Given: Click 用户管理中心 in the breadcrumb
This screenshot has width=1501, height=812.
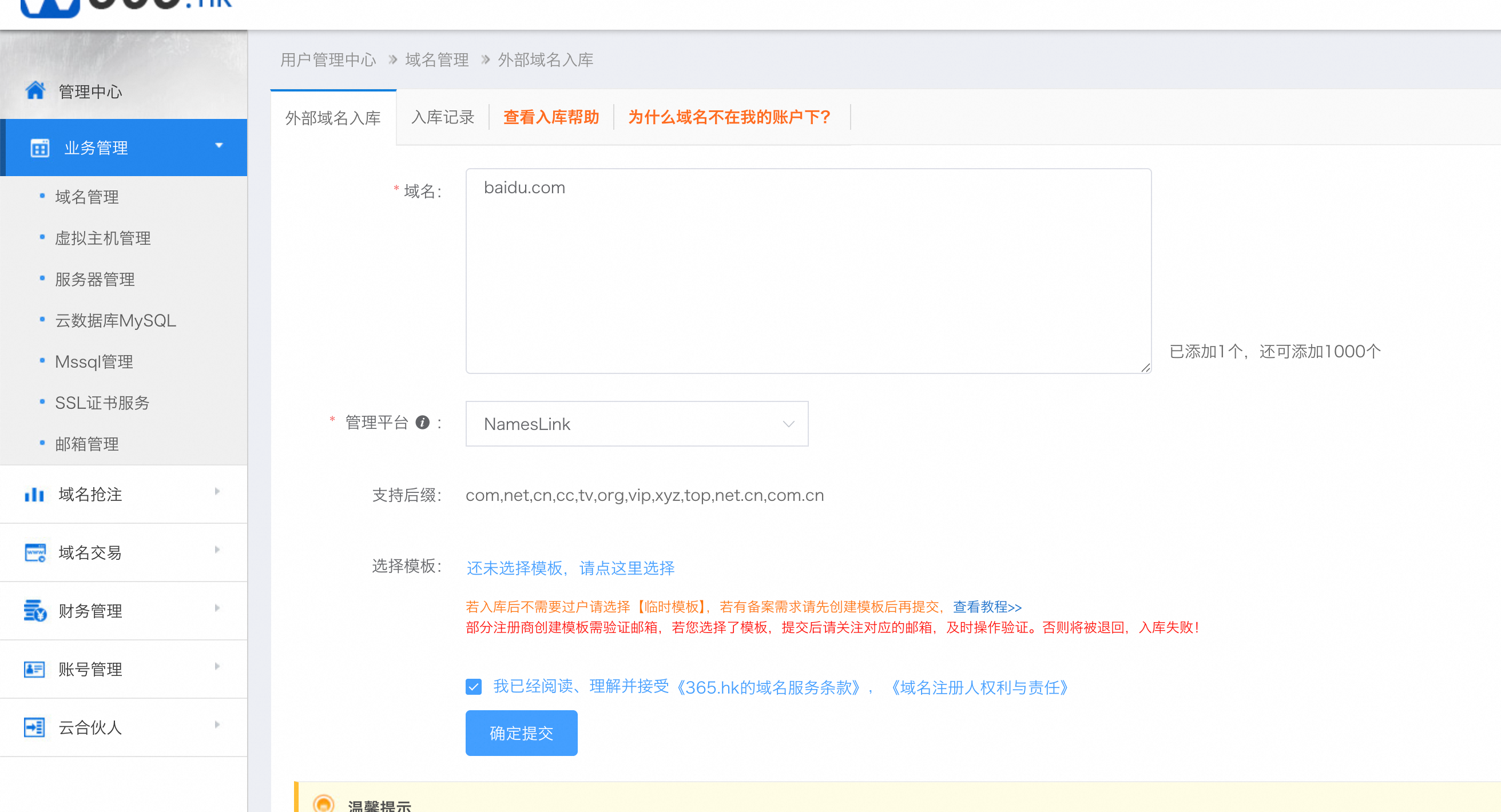Looking at the screenshot, I should pyautogui.click(x=329, y=59).
